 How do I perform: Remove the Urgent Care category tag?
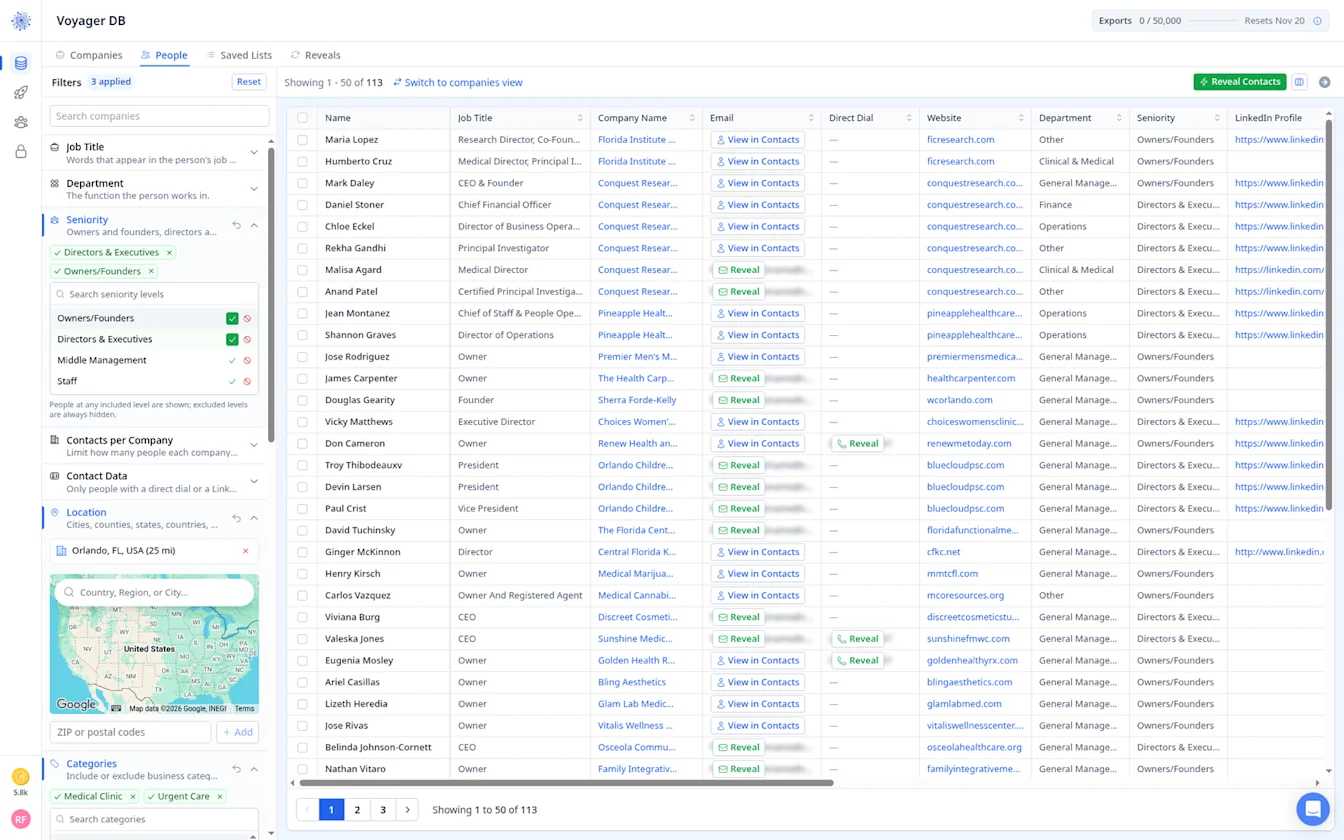coord(220,797)
